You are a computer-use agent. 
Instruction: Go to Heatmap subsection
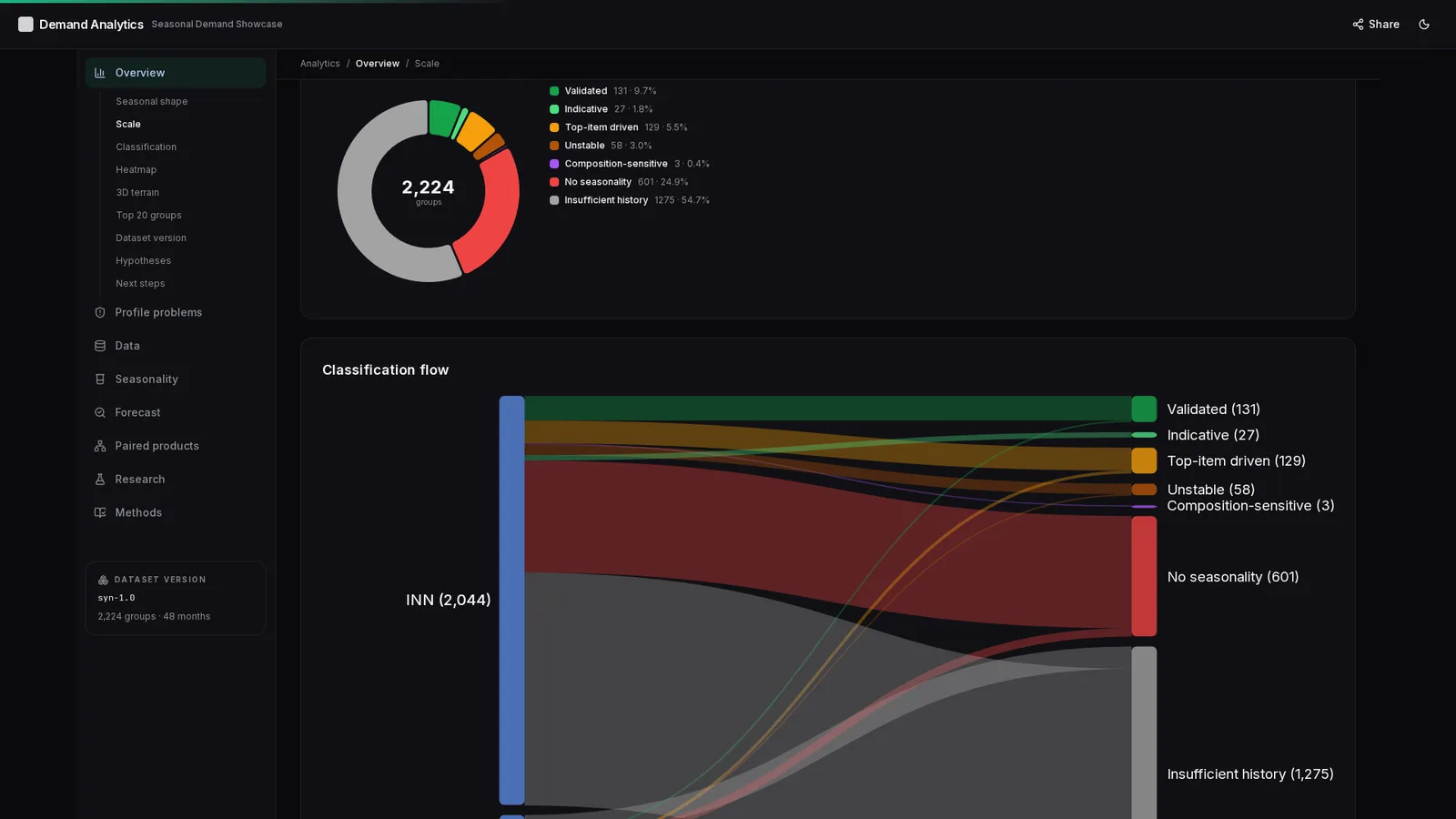(x=136, y=169)
